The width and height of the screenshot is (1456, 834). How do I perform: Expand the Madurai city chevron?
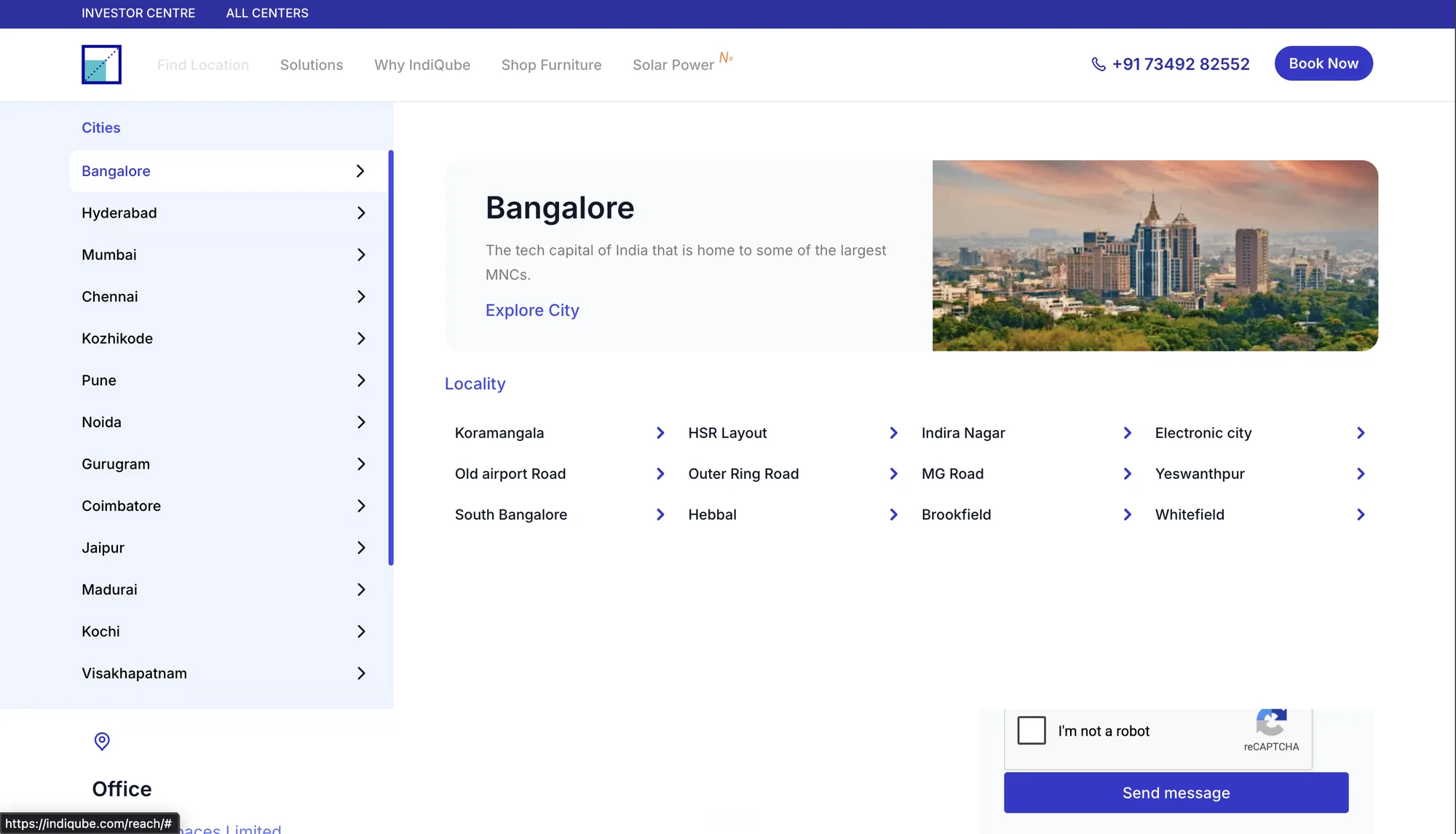coord(361,589)
